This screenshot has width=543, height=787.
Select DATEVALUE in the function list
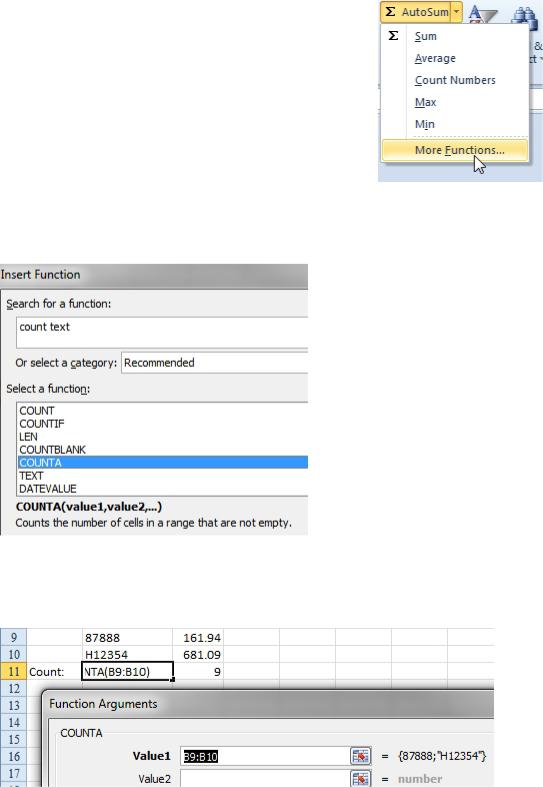(163, 489)
